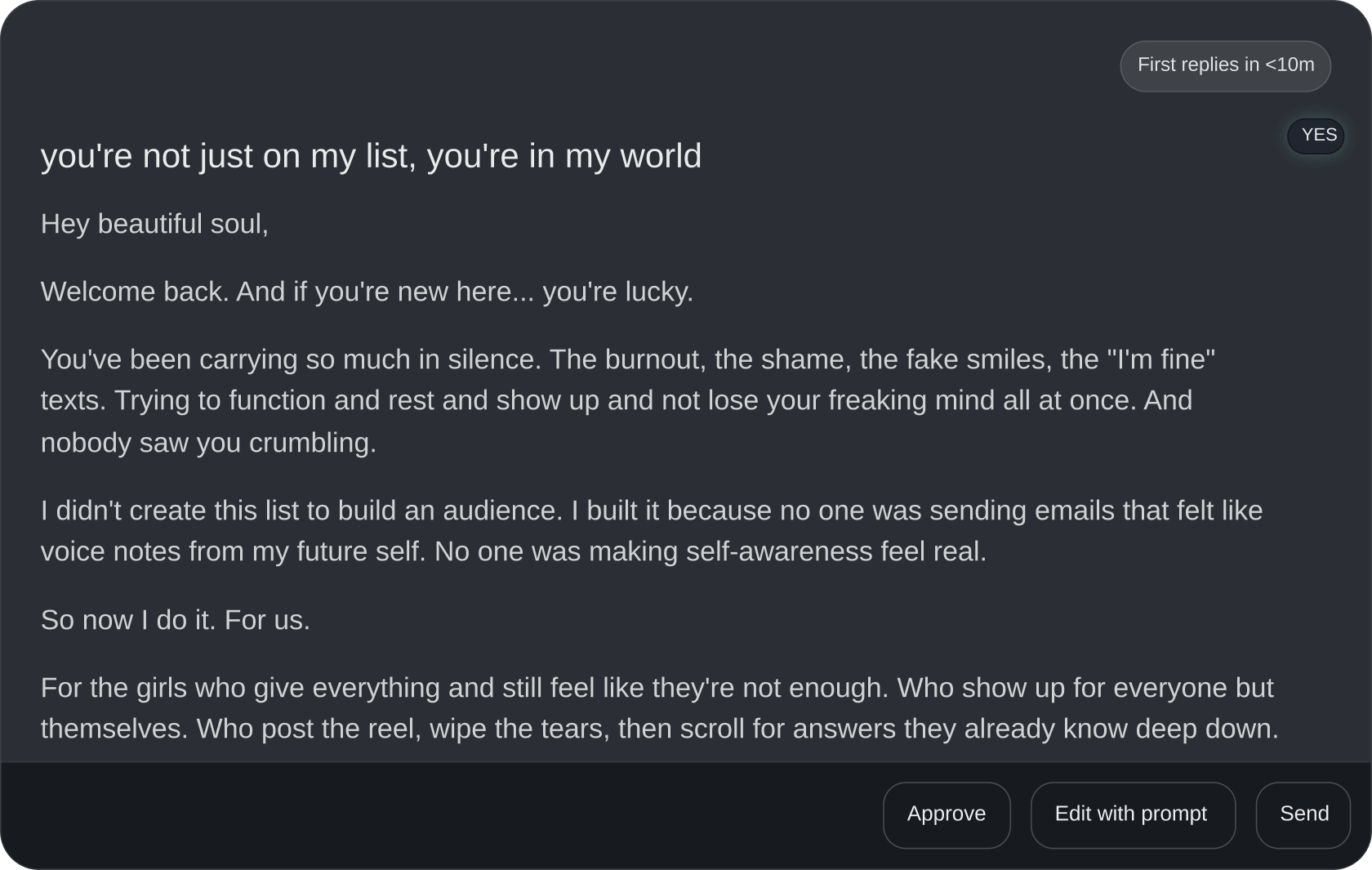Click the quoted "I'm fine" text
1372x870 pixels.
tap(1160, 359)
